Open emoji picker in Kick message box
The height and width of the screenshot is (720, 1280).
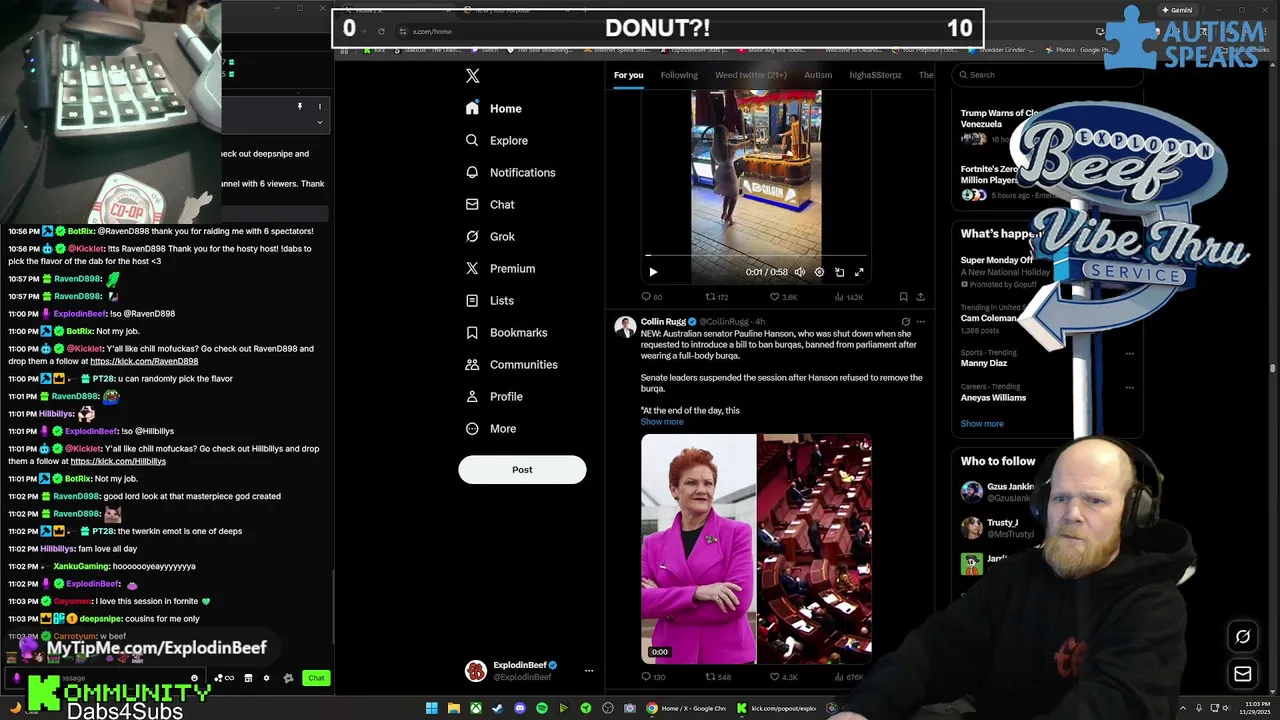tap(194, 678)
